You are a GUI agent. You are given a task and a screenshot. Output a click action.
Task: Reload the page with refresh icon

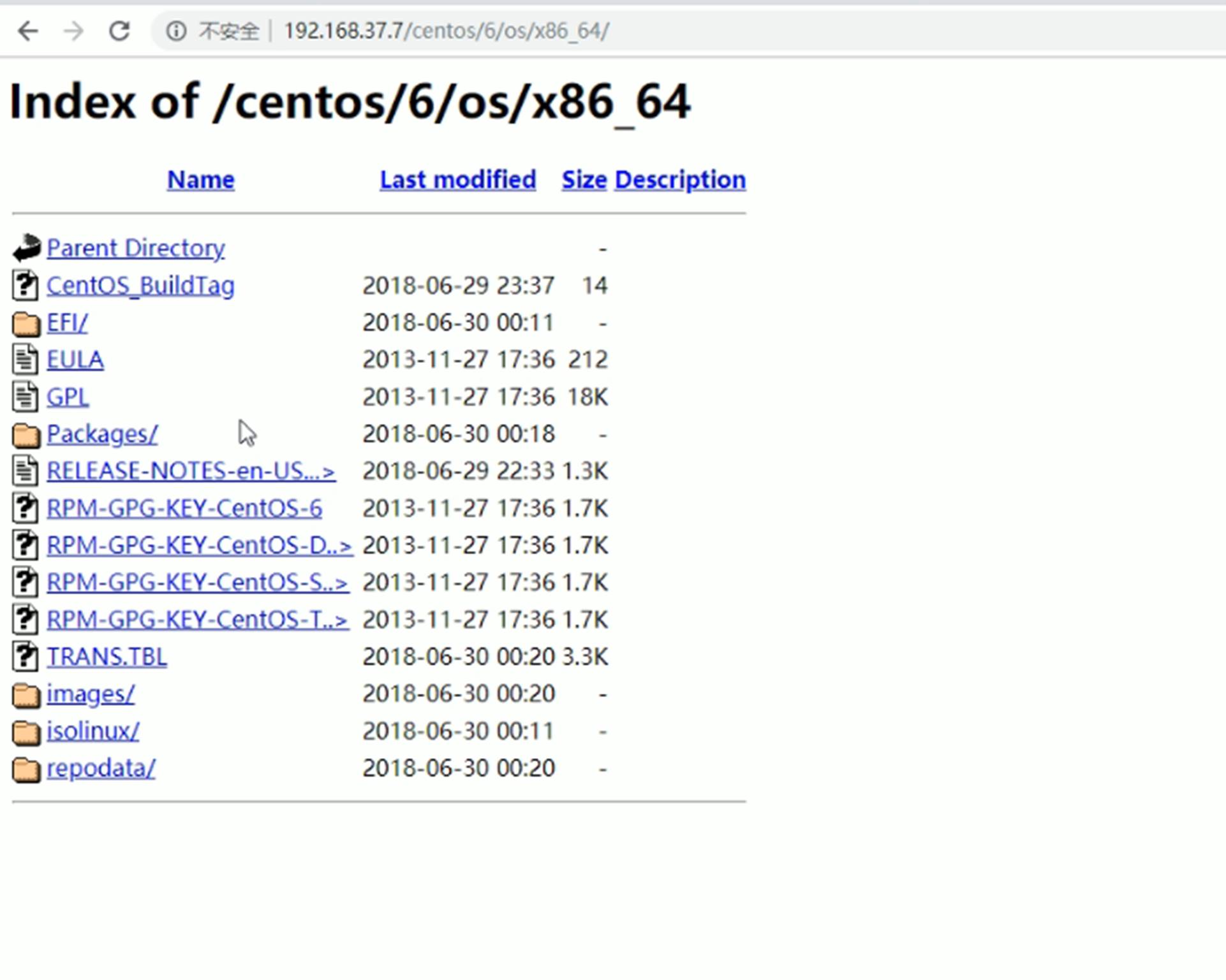tap(119, 31)
